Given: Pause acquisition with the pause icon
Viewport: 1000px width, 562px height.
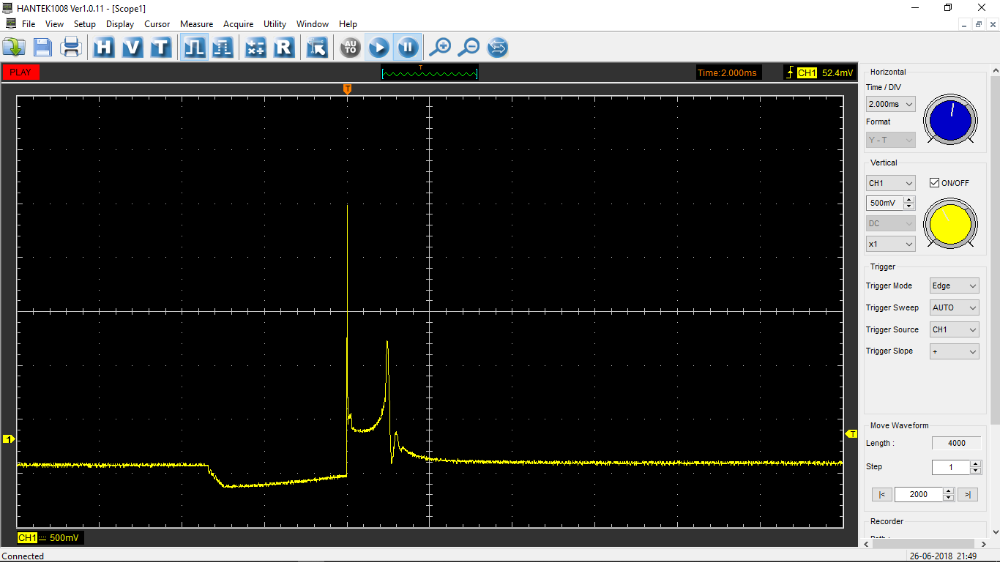Looking at the screenshot, I should [408, 47].
